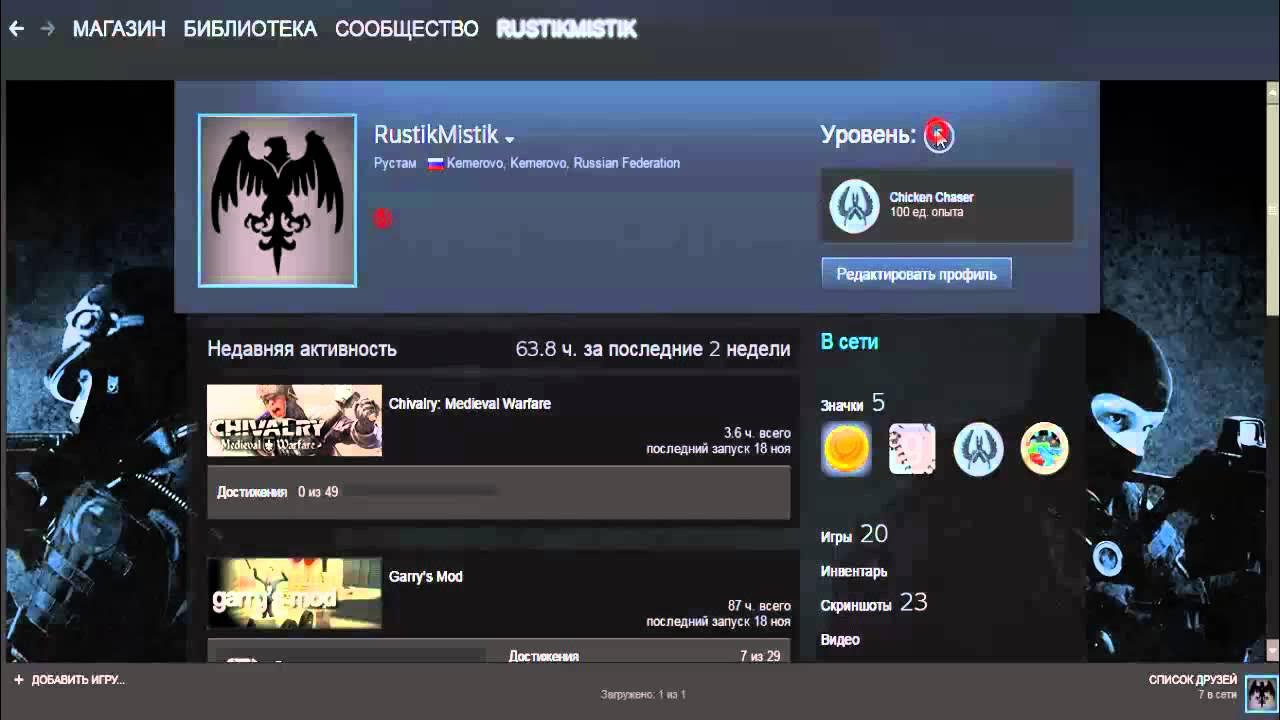Click the Counter-Strike emblem badge in badges row
The height and width of the screenshot is (720, 1280).
(978, 449)
